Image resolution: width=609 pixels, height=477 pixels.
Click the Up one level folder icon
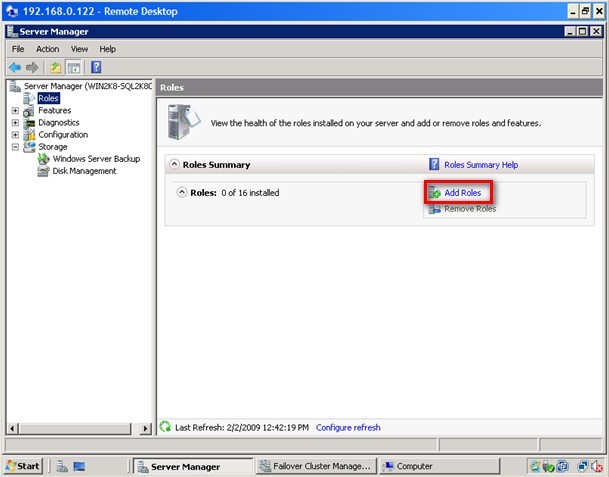click(56, 68)
